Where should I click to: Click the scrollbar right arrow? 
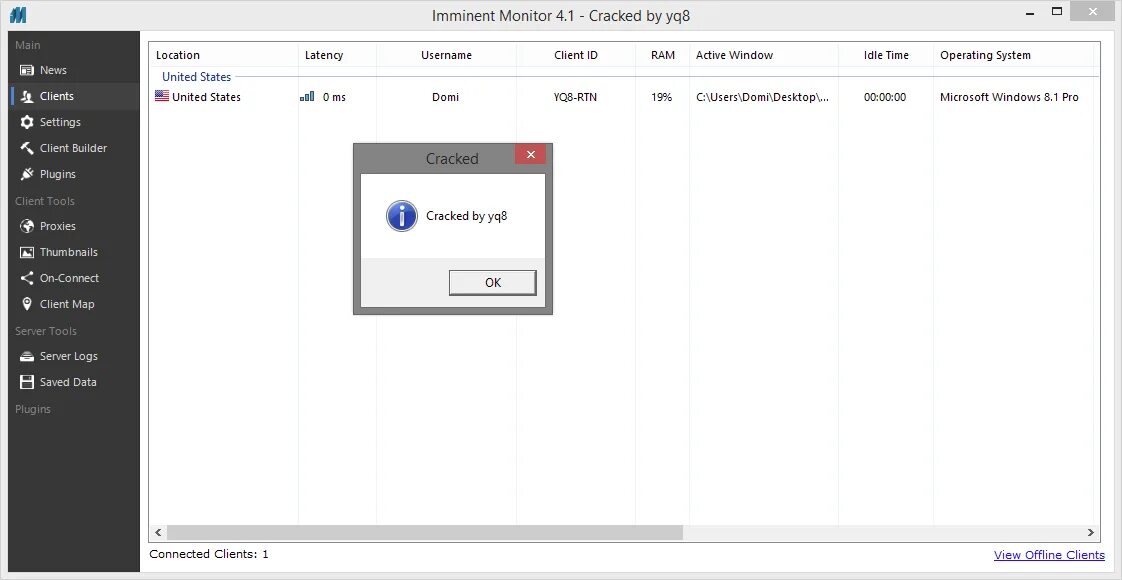pyautogui.click(x=1091, y=533)
